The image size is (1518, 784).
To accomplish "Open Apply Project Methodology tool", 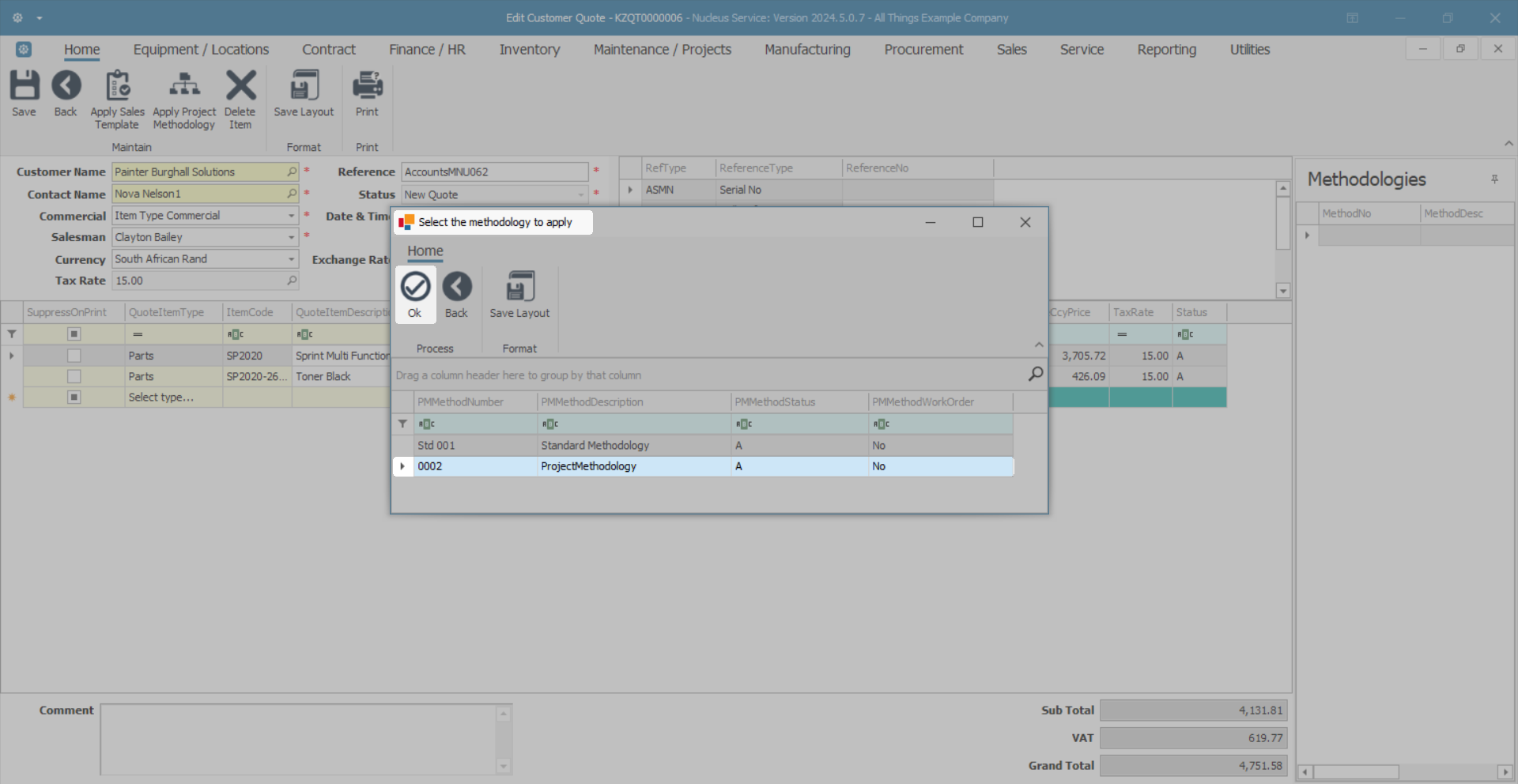I will coord(184,99).
